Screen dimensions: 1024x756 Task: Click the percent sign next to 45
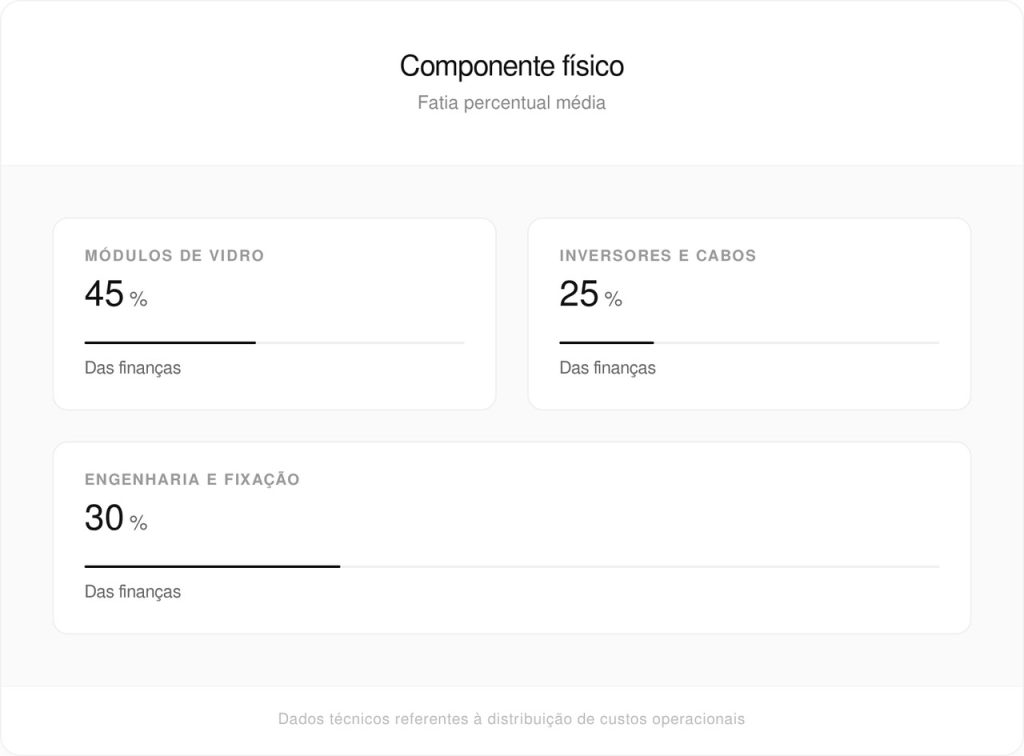[138, 299]
